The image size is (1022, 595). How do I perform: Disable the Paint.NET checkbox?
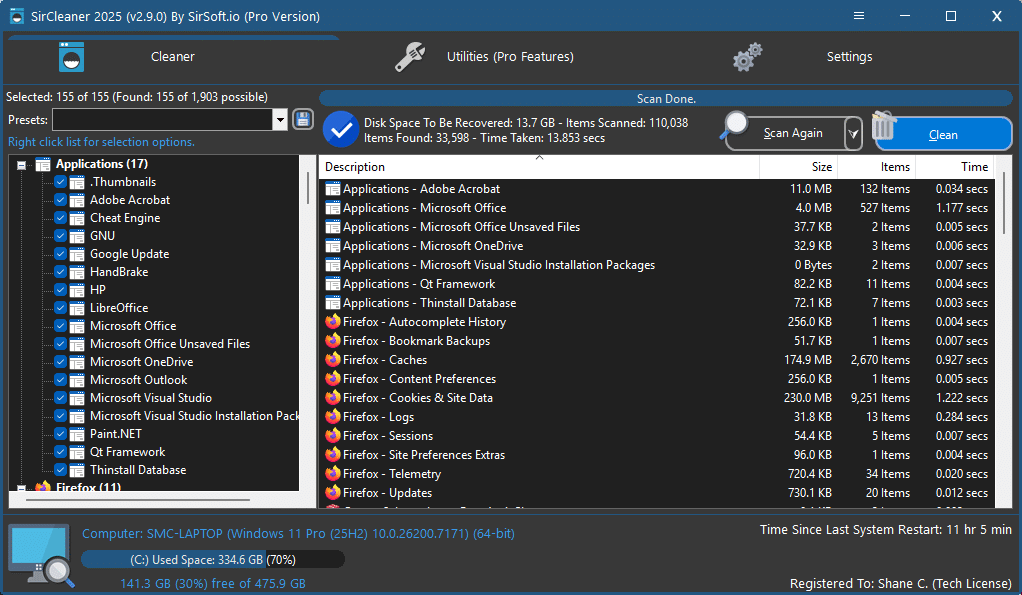click(61, 434)
